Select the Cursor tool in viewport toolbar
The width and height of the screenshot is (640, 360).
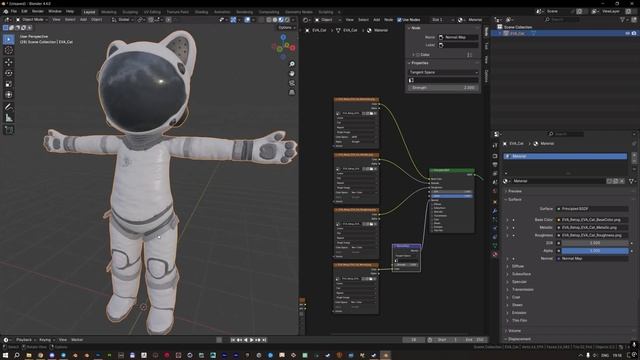tap(9, 51)
